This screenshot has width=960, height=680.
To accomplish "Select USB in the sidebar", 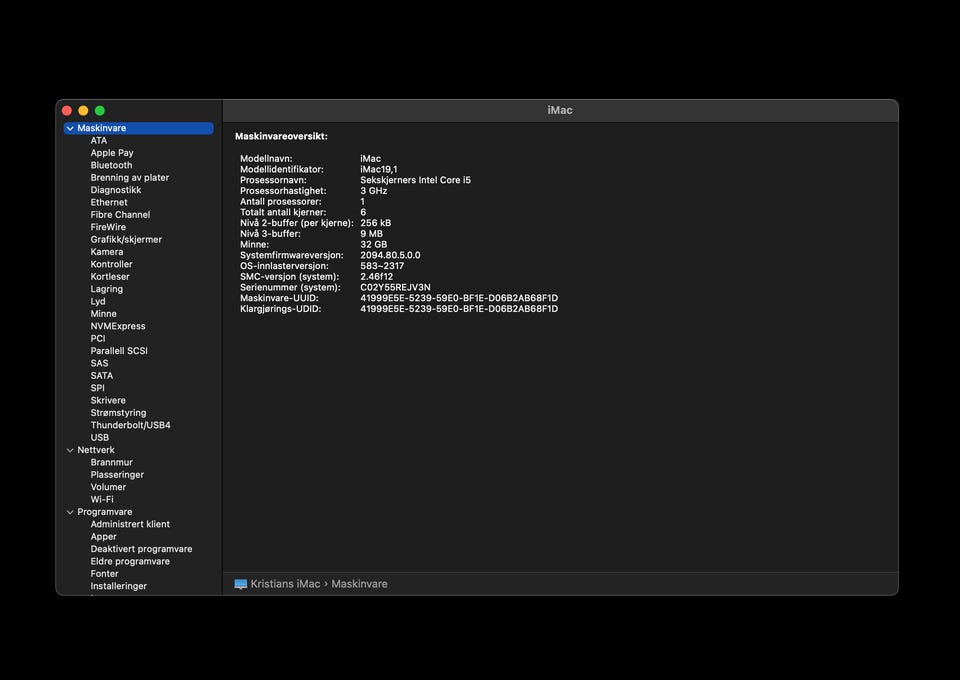I will pyautogui.click(x=100, y=438).
